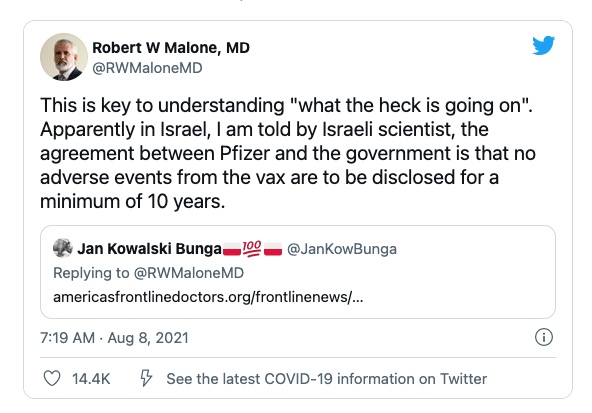Viewport: 592px width, 413px height.
Task: Open the americasfrontlinedoctors.org frontlinenews link
Action: pos(208,297)
